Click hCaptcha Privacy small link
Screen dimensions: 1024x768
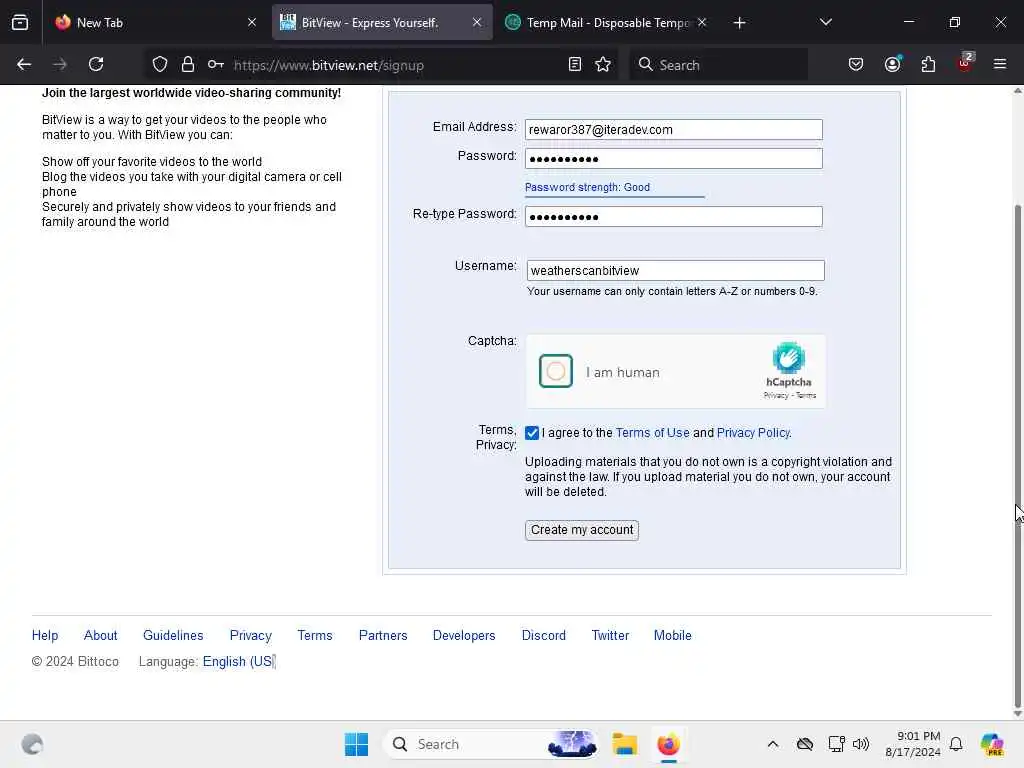tap(776, 395)
